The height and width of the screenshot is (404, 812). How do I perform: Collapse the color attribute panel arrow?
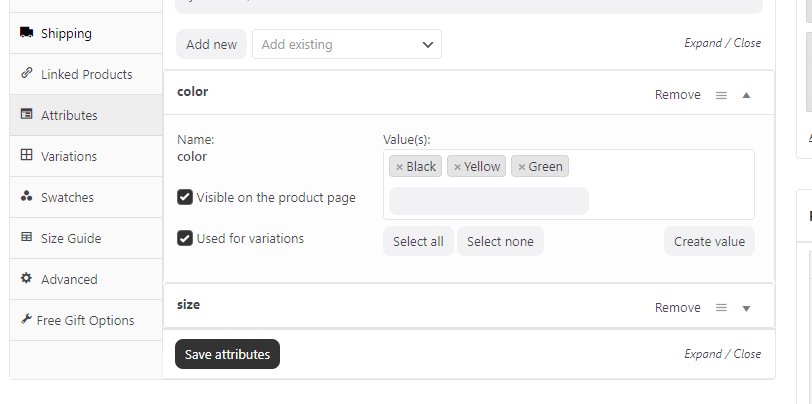coord(746,95)
